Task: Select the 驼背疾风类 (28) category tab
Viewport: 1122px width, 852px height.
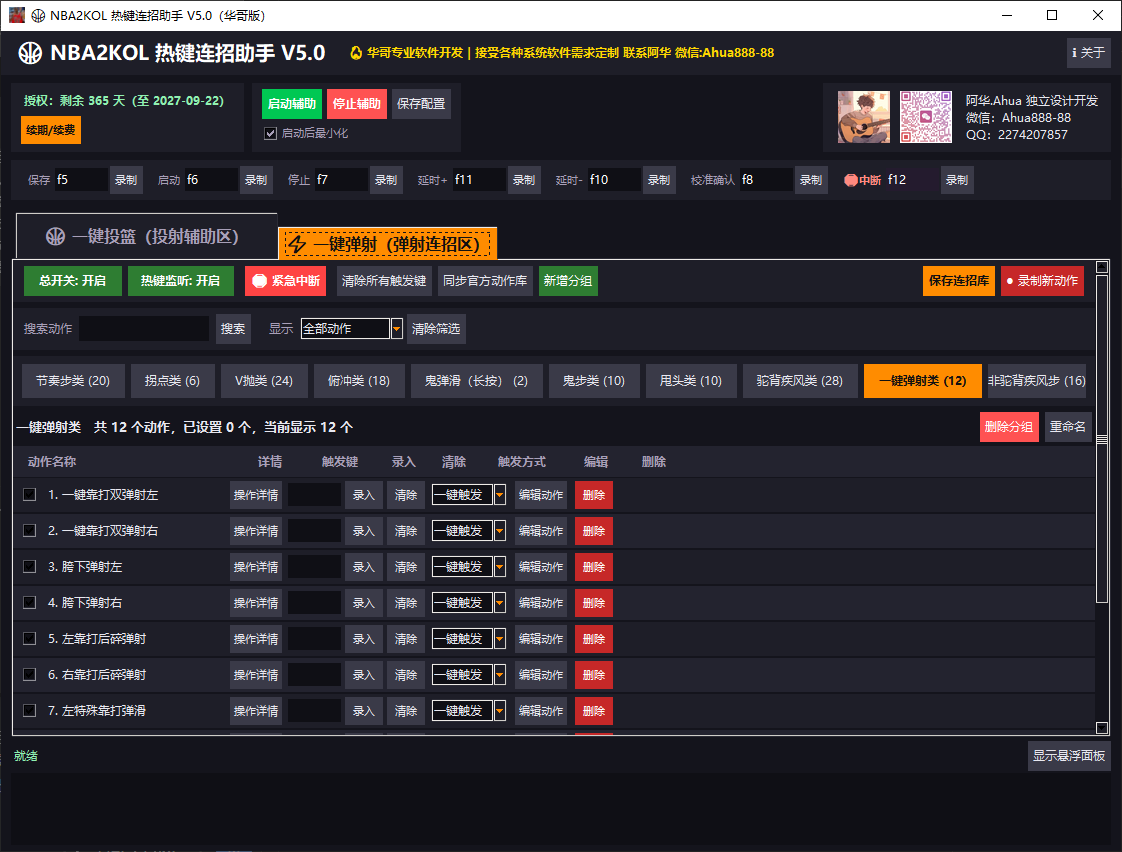Action: click(x=799, y=381)
